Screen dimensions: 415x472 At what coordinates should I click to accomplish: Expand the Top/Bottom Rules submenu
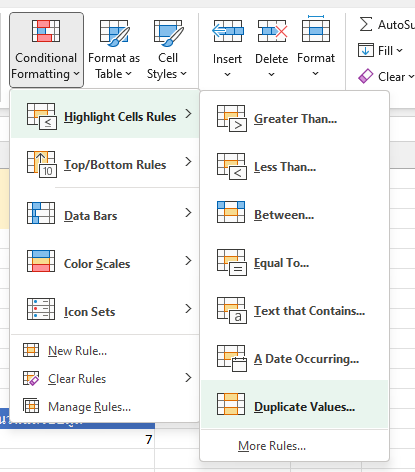point(105,164)
